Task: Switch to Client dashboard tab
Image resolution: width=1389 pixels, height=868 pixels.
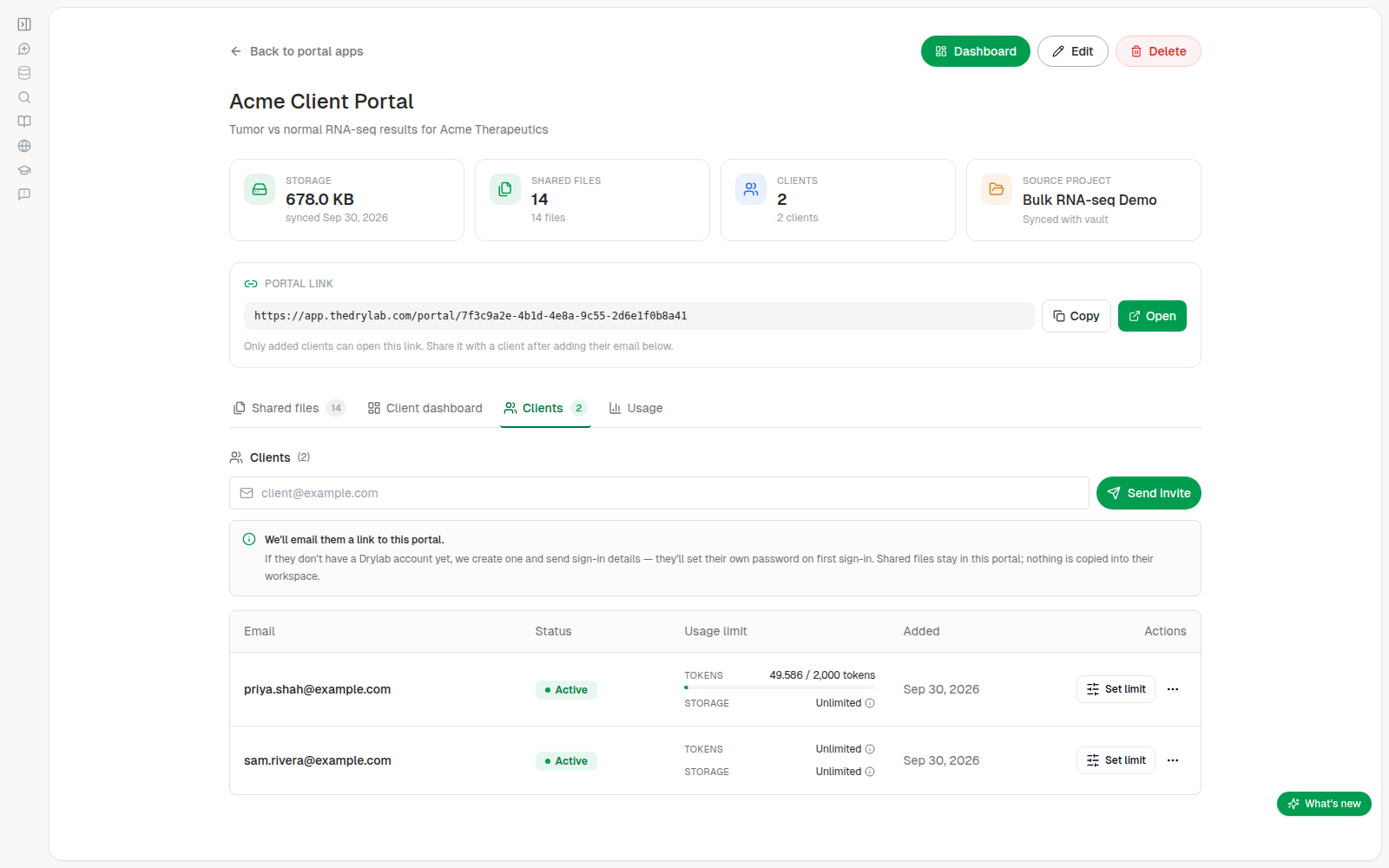Action: tap(425, 408)
